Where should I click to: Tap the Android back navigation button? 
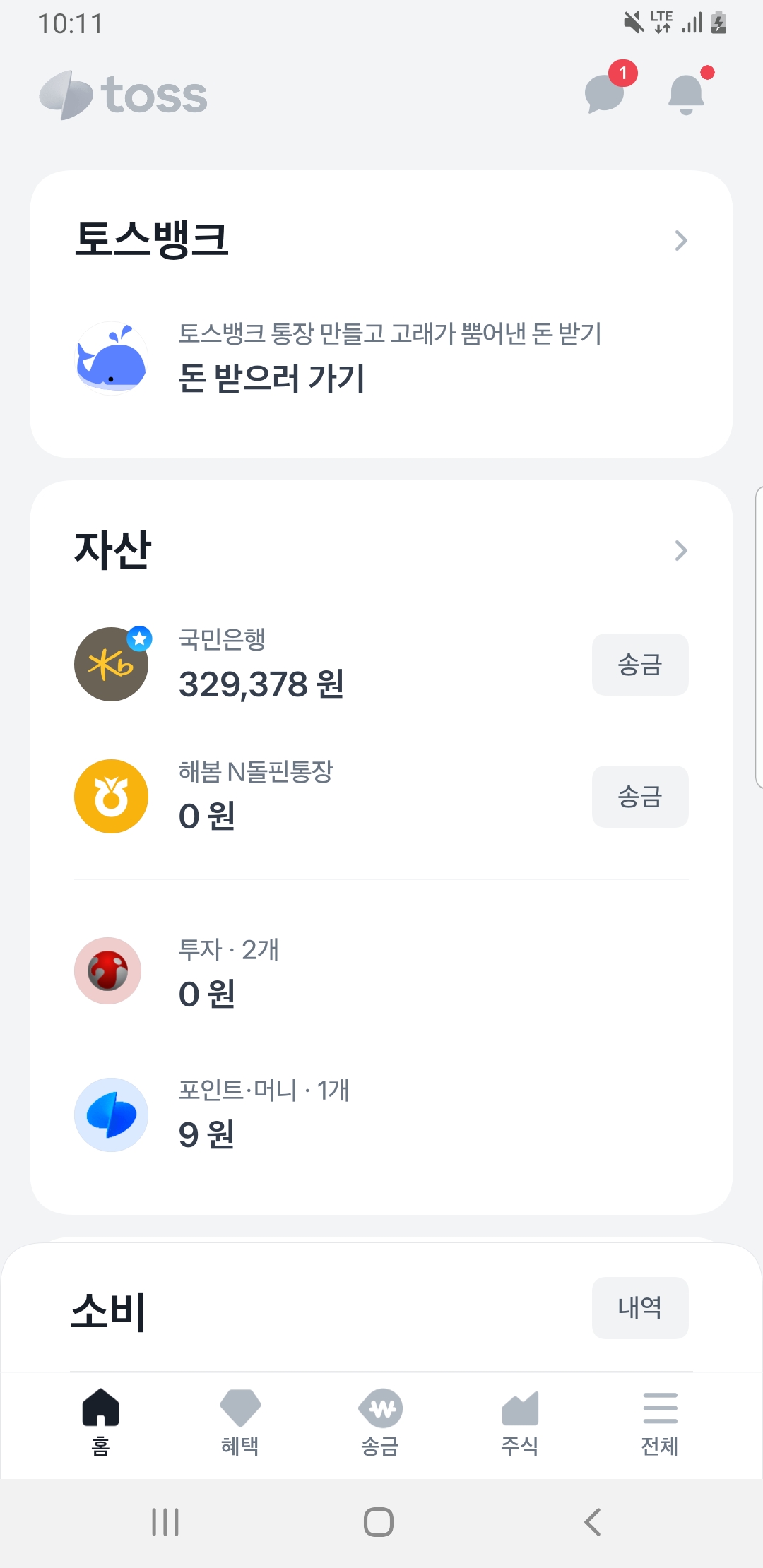click(x=593, y=1522)
